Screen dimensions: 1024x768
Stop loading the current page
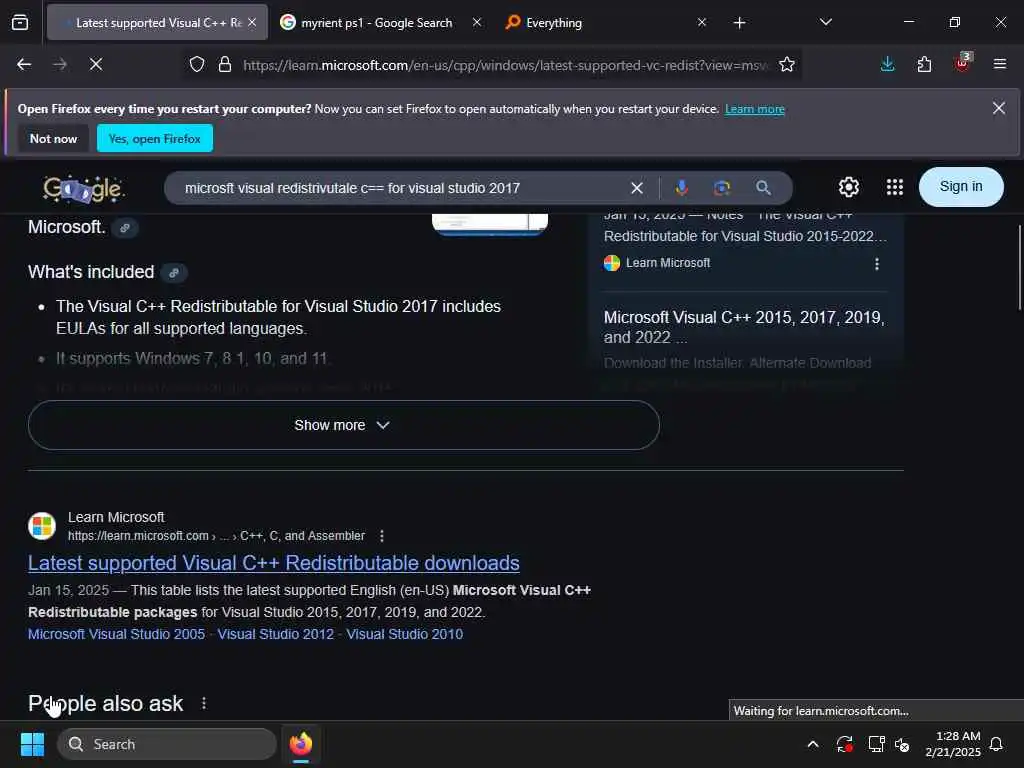click(96, 64)
